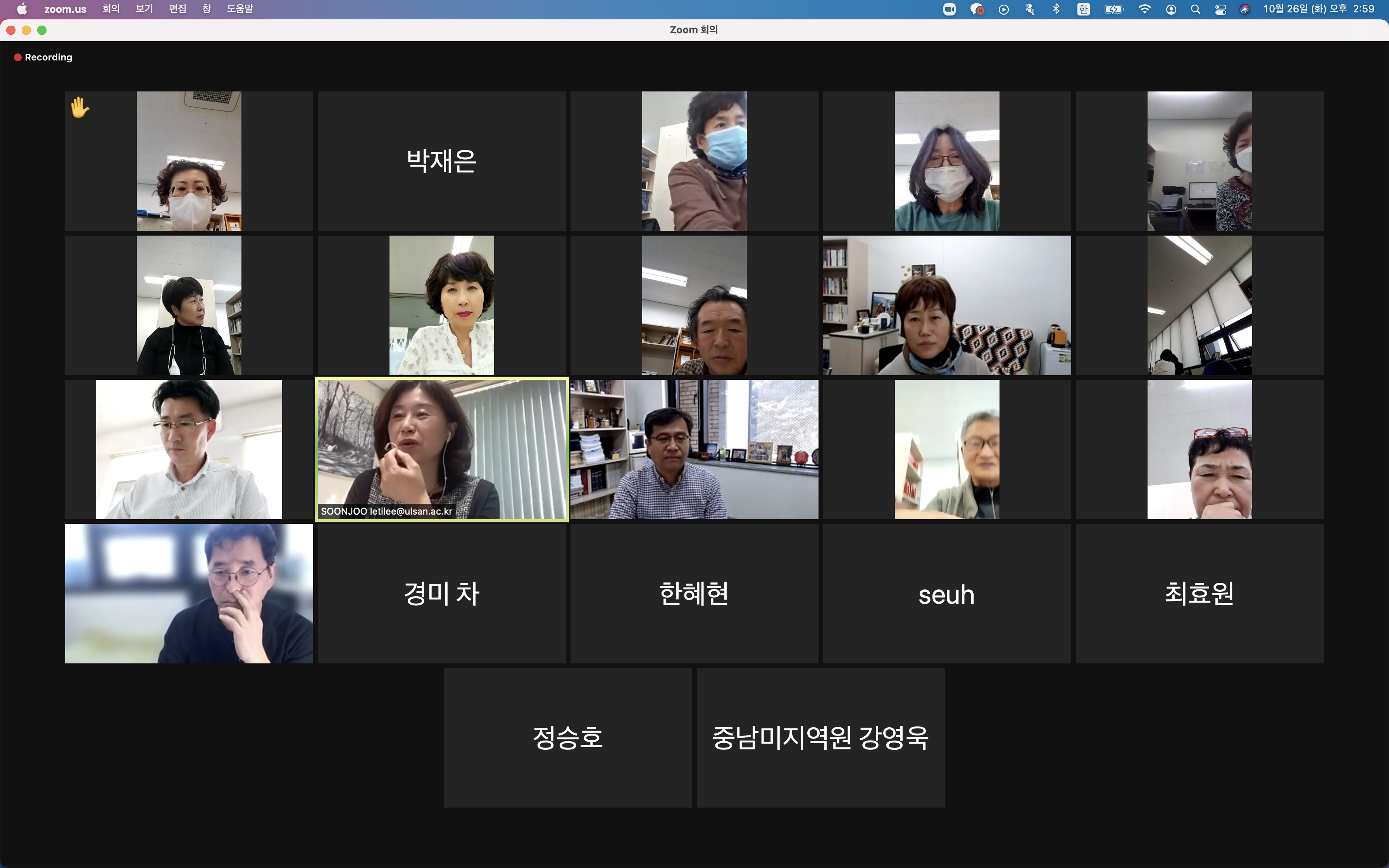
Task: Open the 창 menu
Action: [x=207, y=9]
